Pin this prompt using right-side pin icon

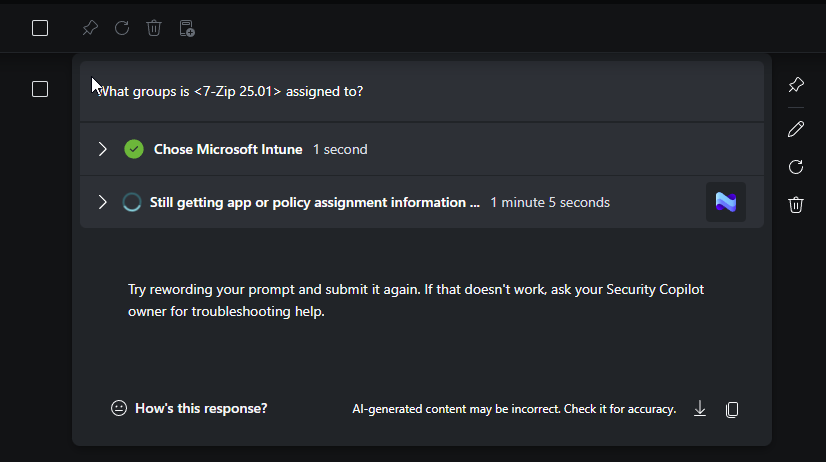[796, 85]
